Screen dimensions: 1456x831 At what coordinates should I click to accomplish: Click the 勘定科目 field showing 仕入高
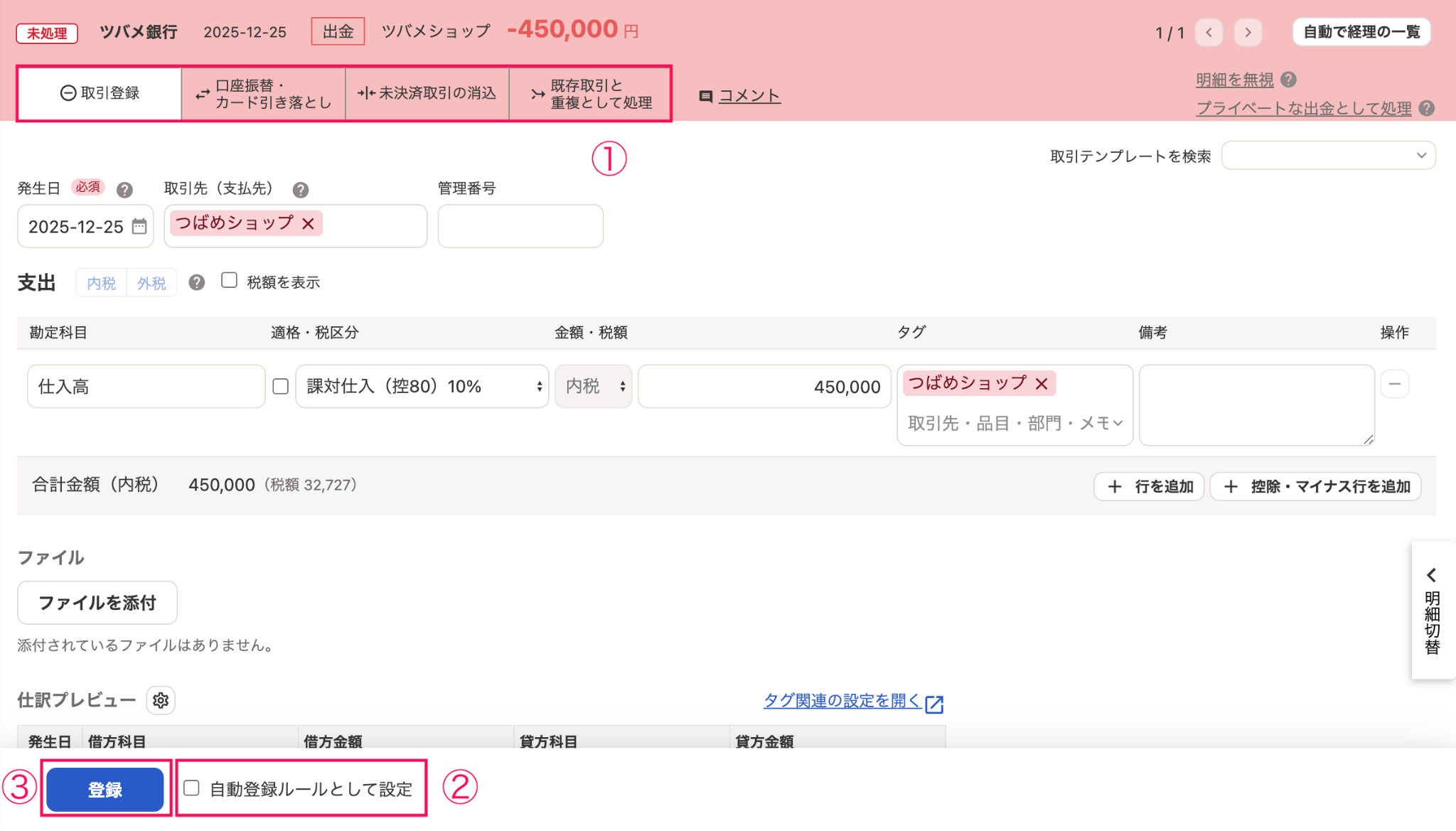click(x=146, y=386)
